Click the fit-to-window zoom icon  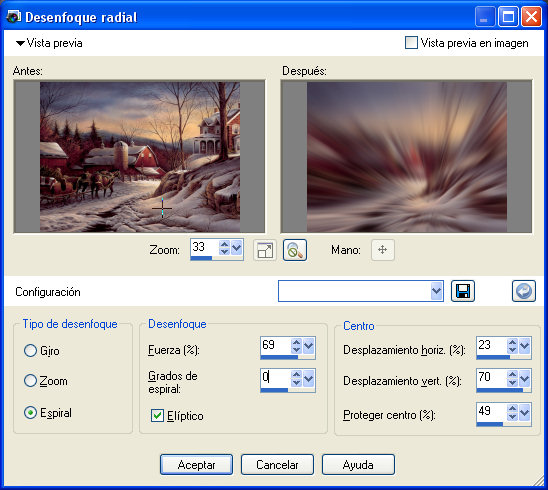[x=265, y=250]
